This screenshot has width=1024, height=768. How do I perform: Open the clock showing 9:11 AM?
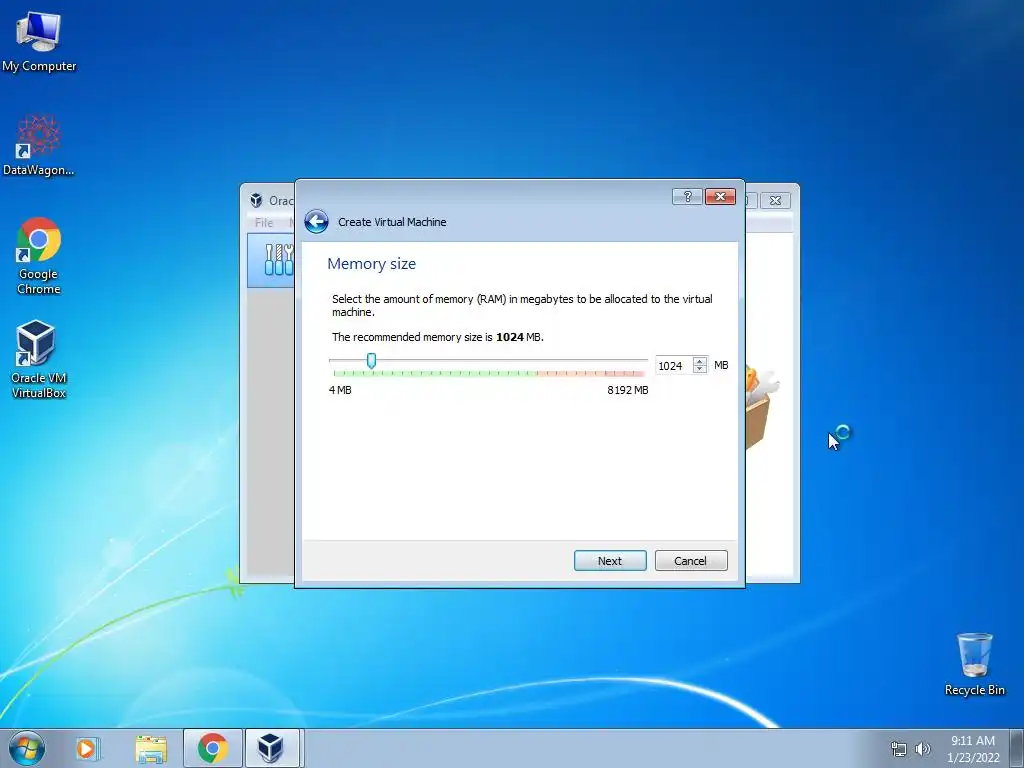973,748
